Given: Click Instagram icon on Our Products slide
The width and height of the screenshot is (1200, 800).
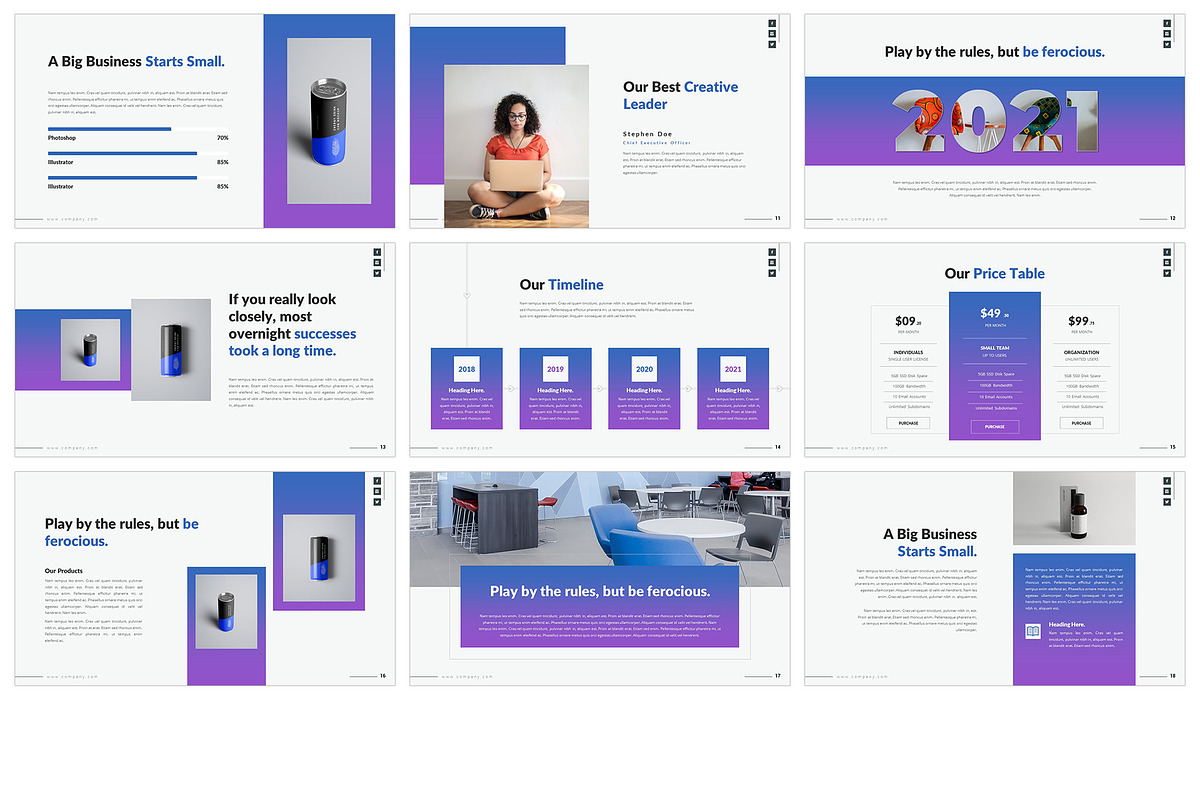Looking at the screenshot, I should pyautogui.click(x=377, y=491).
